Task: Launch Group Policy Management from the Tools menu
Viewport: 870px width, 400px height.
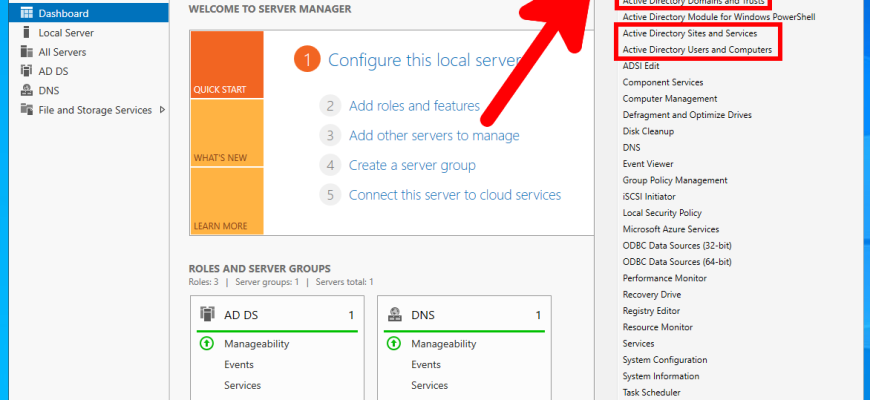Action: coord(674,180)
